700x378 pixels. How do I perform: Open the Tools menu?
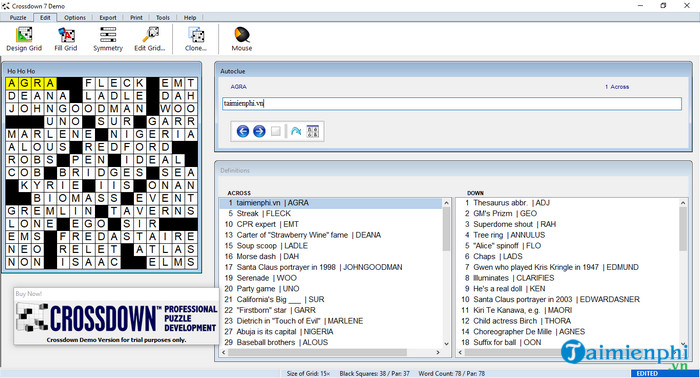[162, 17]
